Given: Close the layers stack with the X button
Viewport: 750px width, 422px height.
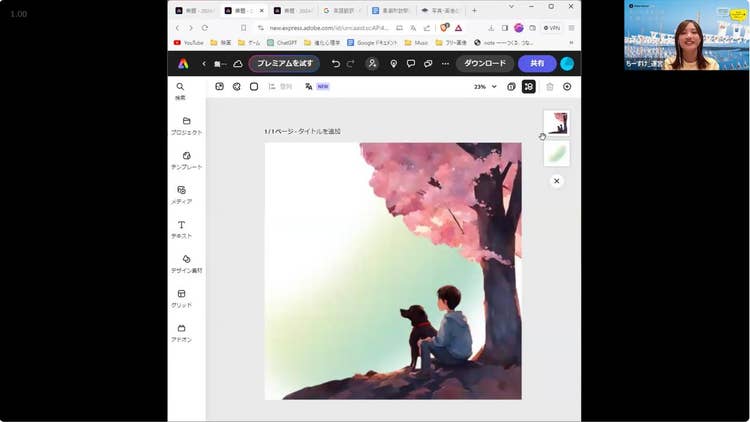Looking at the screenshot, I should pos(556,181).
